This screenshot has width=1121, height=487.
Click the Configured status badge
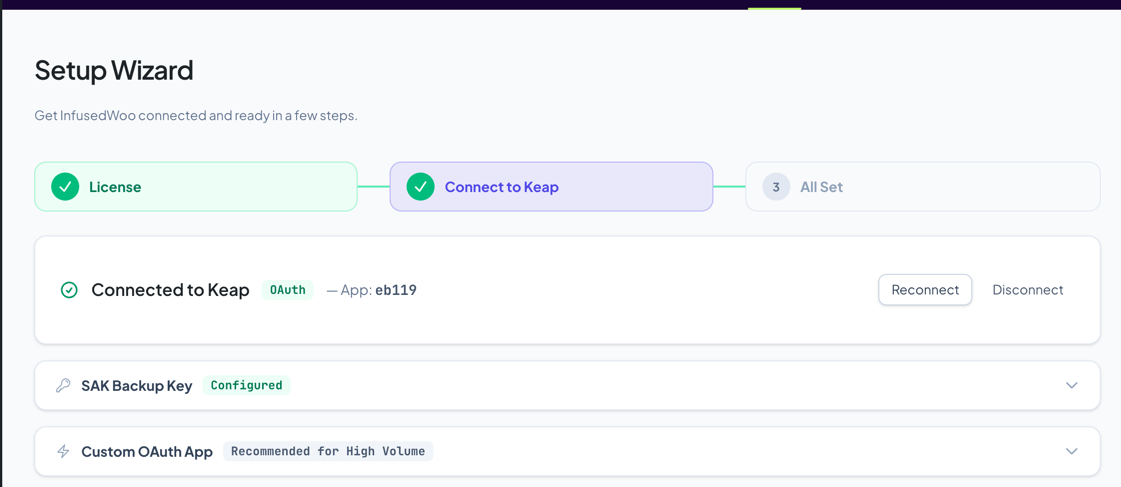pyautogui.click(x=247, y=385)
